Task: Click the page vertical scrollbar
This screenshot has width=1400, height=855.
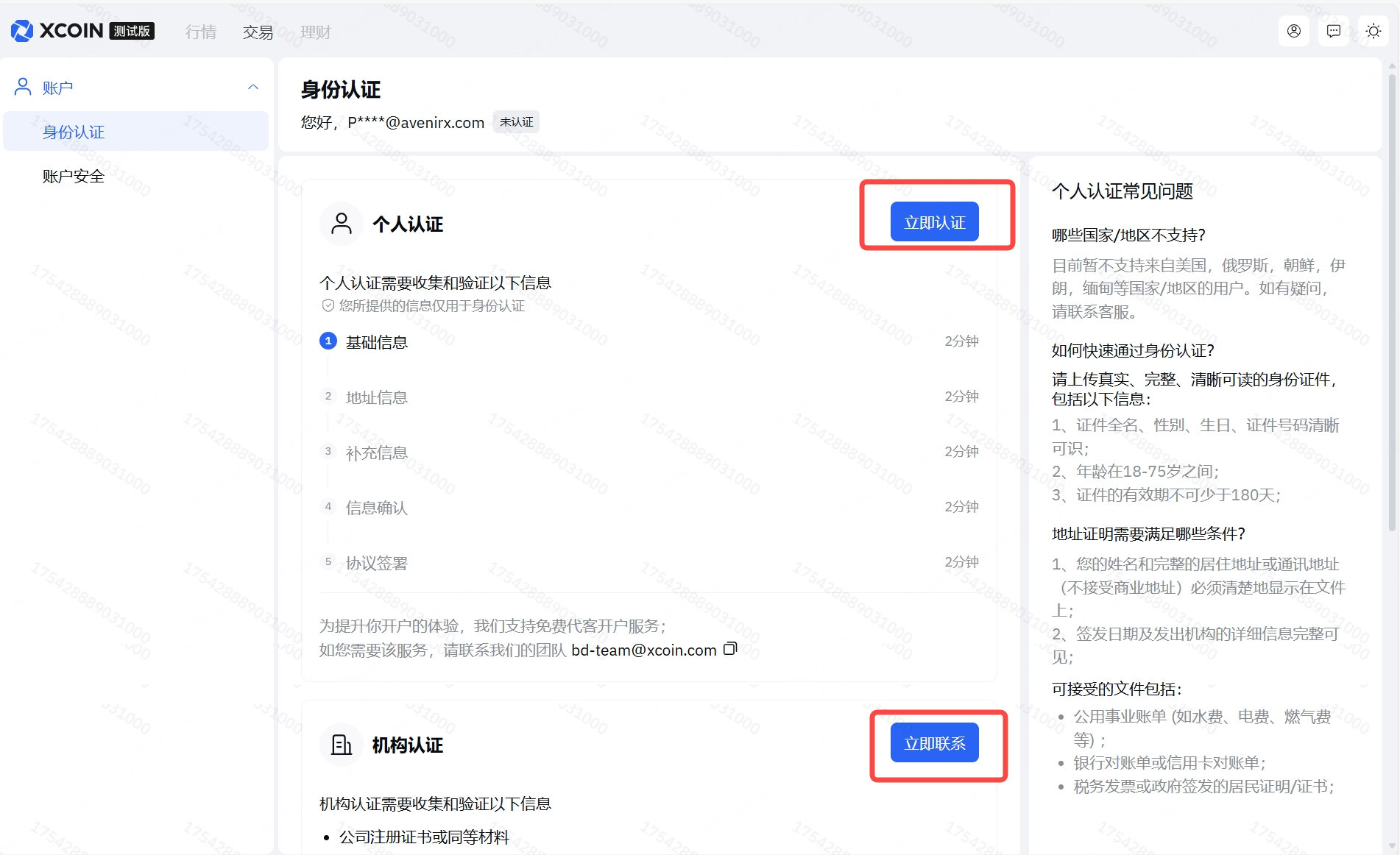Action: click(x=1391, y=294)
